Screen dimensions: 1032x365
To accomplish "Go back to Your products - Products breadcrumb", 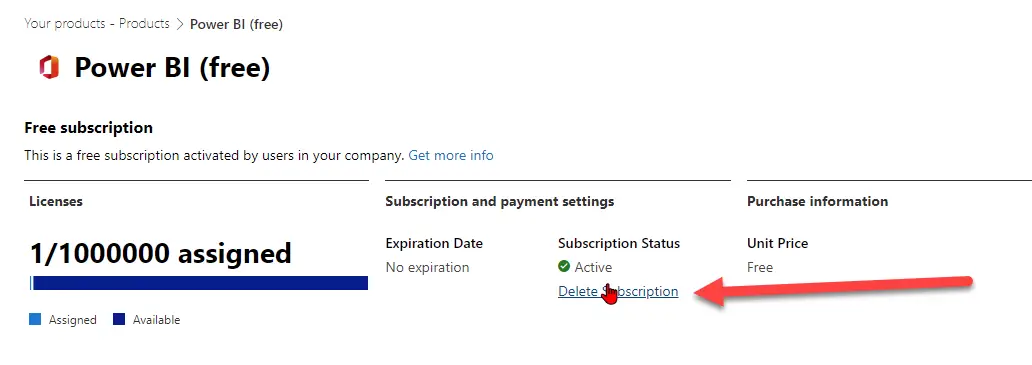I will (x=97, y=24).
